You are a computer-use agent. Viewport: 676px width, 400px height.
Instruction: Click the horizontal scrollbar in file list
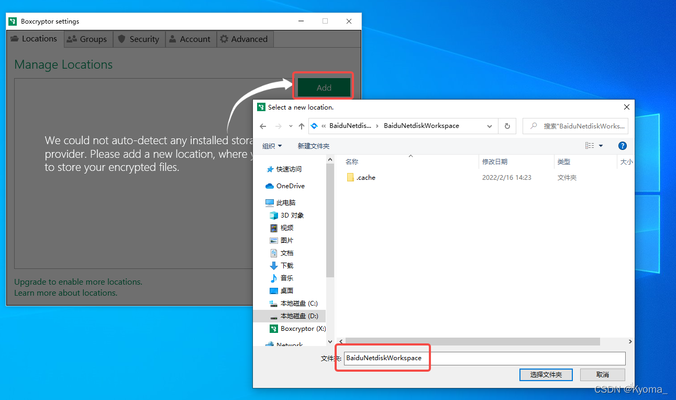click(x=470, y=341)
